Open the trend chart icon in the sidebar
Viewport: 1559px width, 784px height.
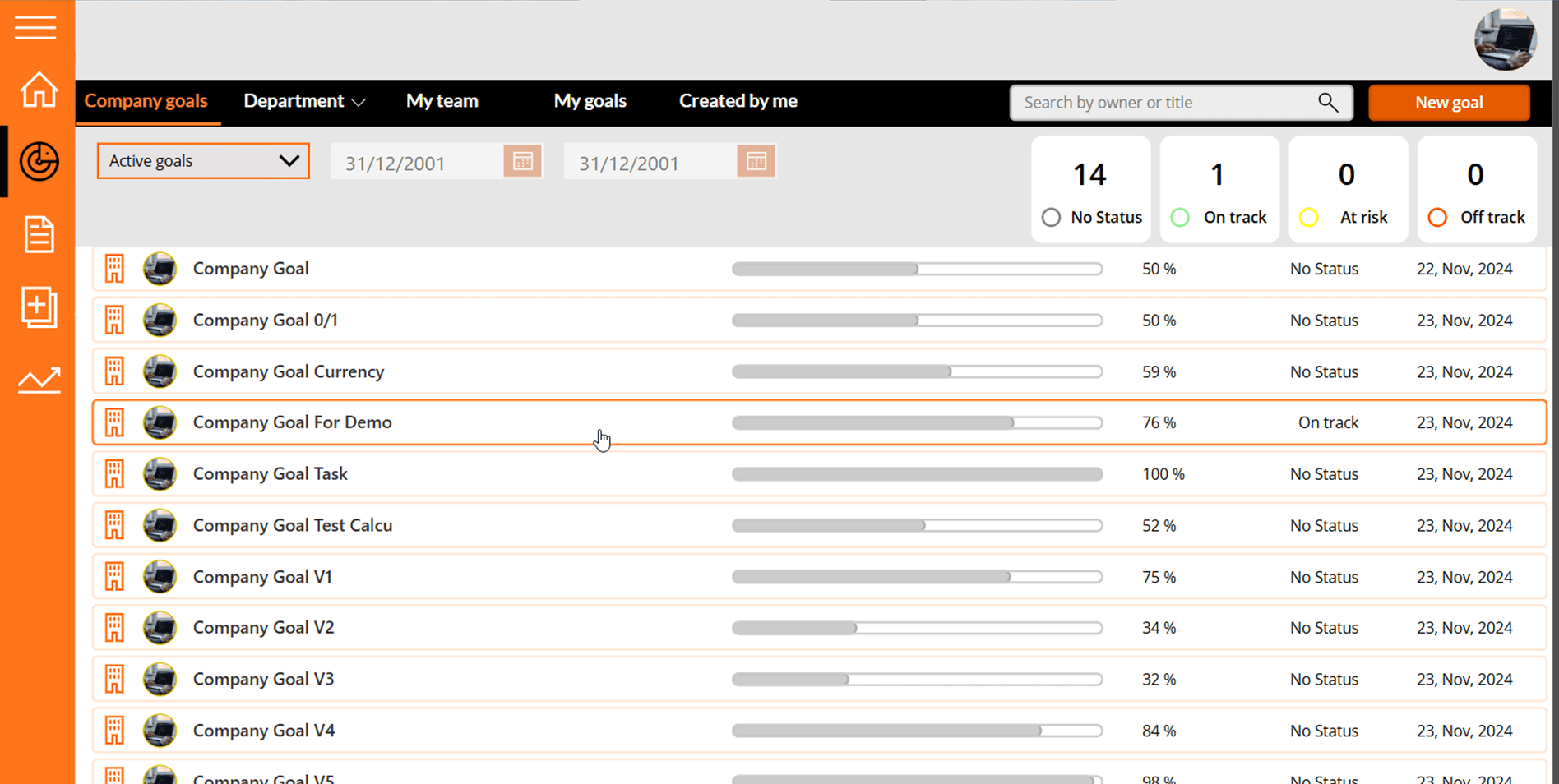click(39, 380)
